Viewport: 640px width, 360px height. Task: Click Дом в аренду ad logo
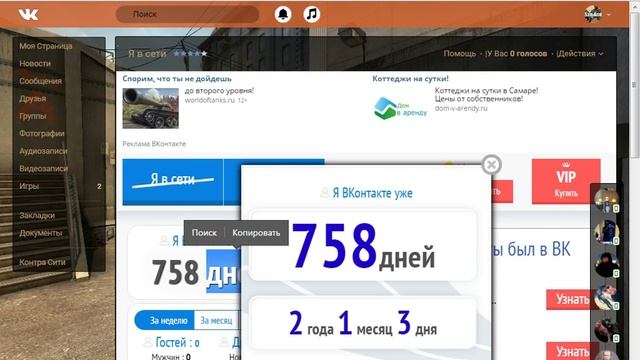400,108
